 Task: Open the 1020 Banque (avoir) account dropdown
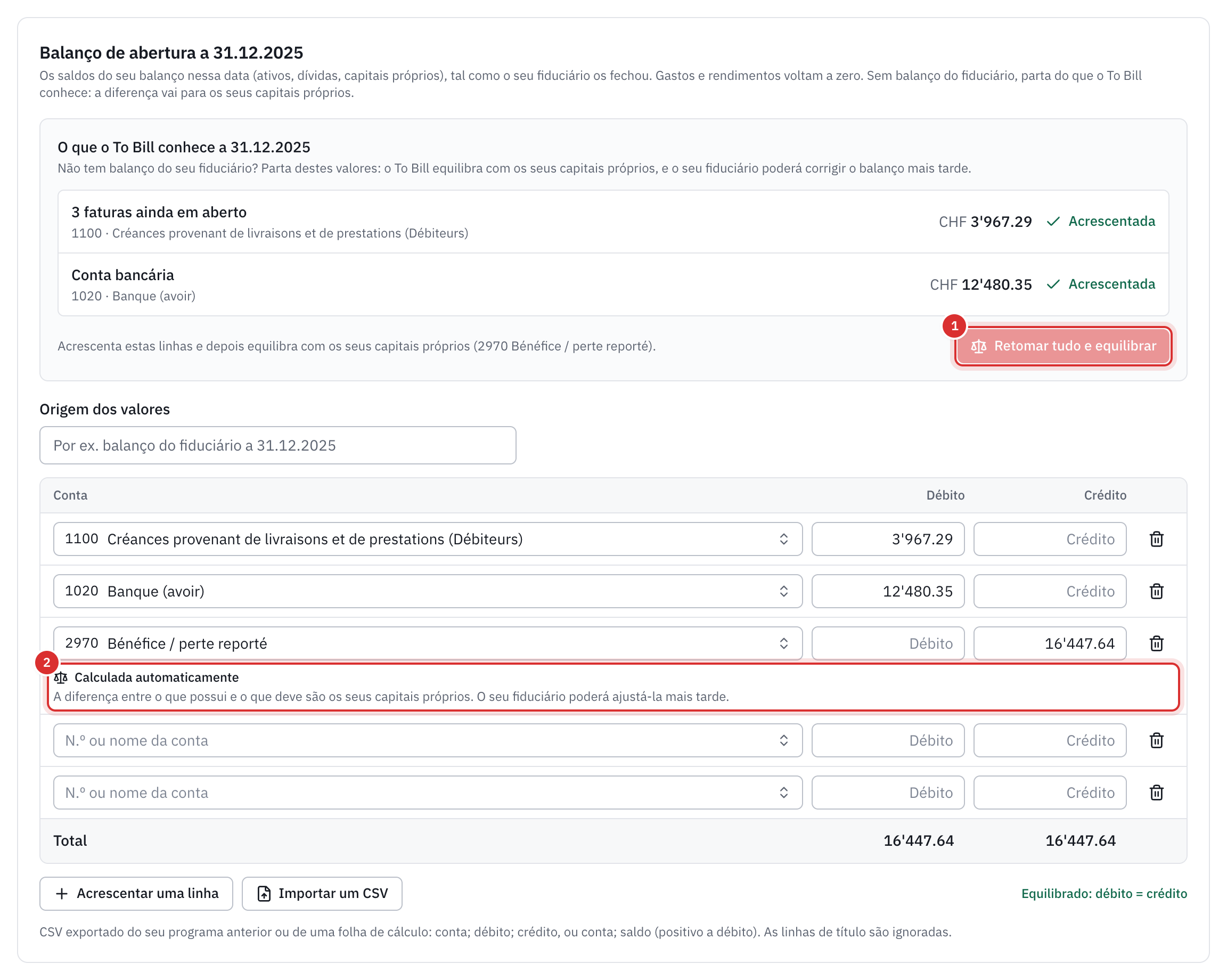[428, 591]
